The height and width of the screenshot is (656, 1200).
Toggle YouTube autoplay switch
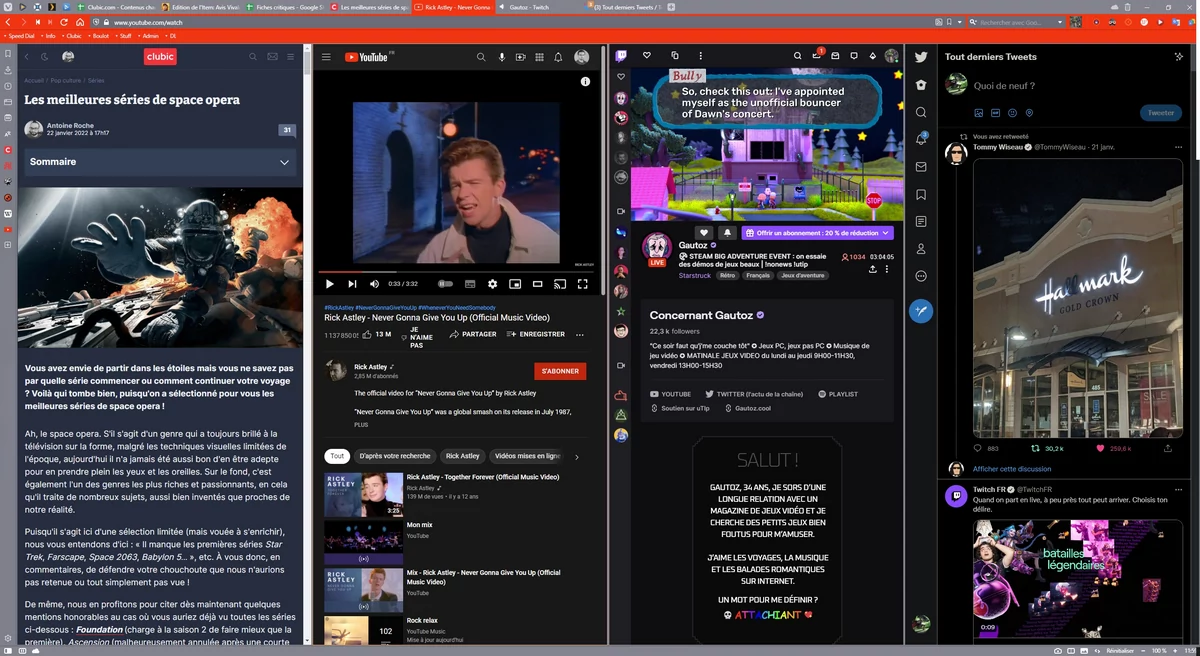click(445, 284)
